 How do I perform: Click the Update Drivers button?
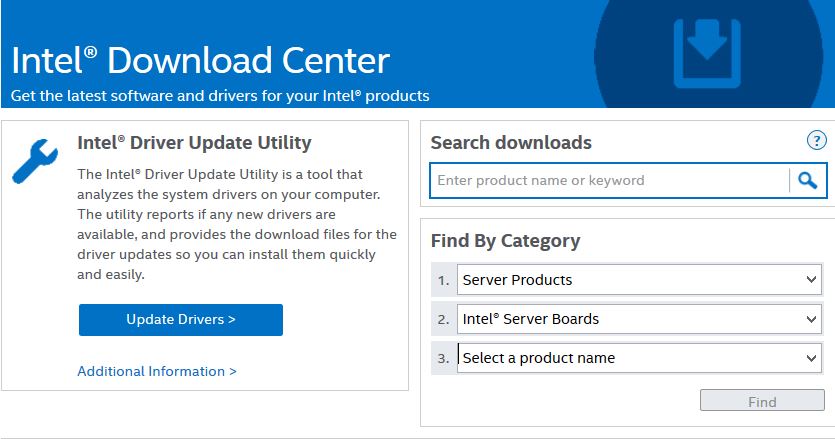(x=181, y=320)
